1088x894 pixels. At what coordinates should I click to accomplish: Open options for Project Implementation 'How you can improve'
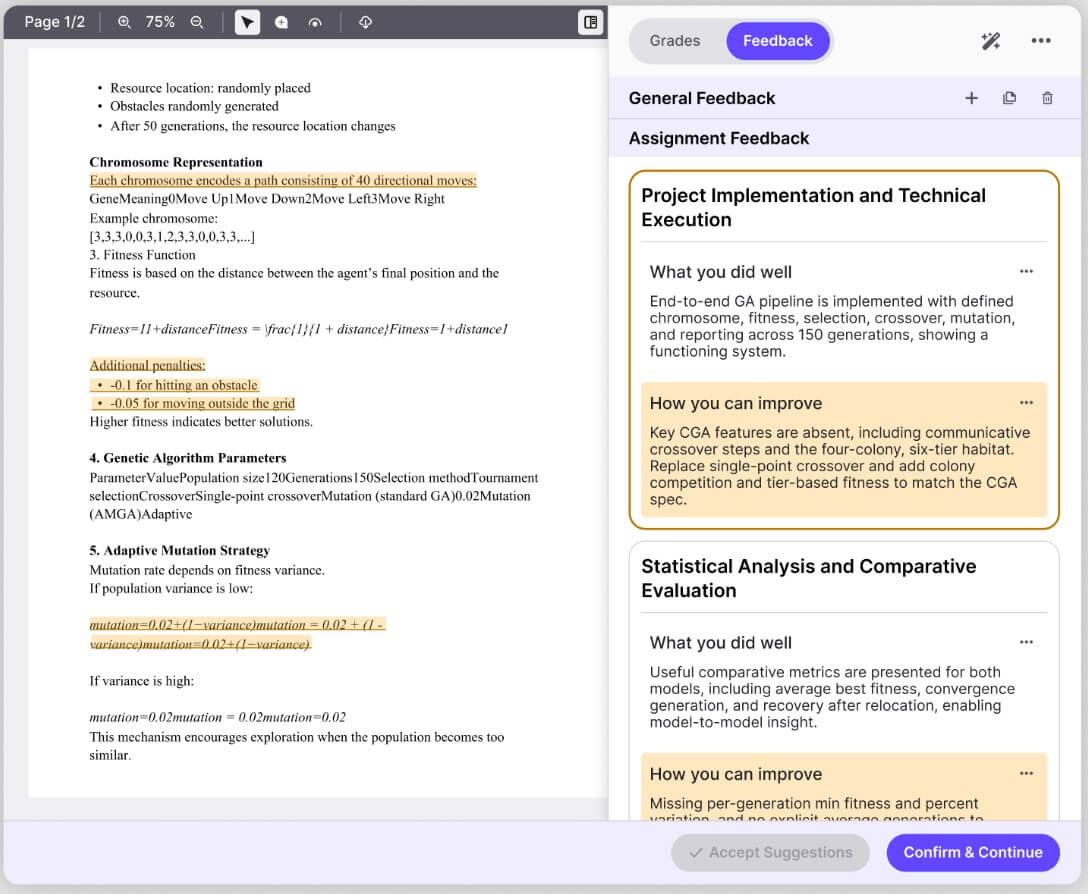tap(1026, 403)
